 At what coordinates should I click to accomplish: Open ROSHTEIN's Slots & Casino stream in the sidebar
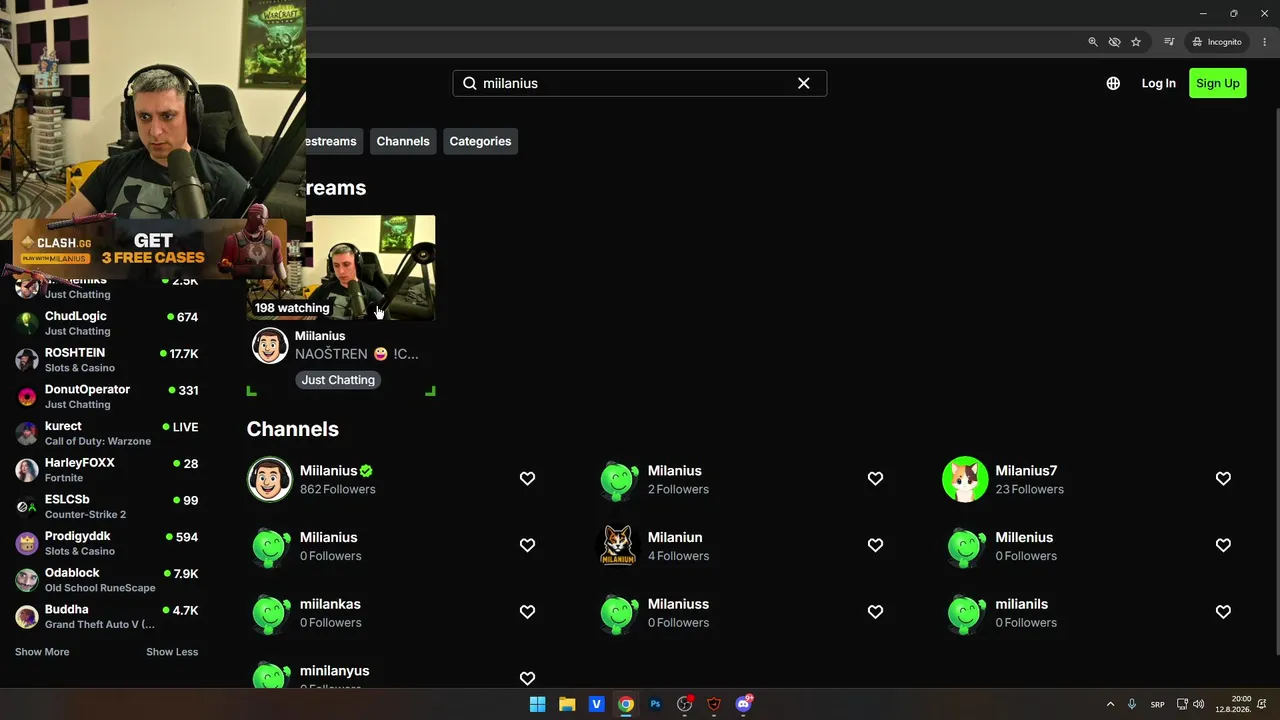tap(107, 360)
